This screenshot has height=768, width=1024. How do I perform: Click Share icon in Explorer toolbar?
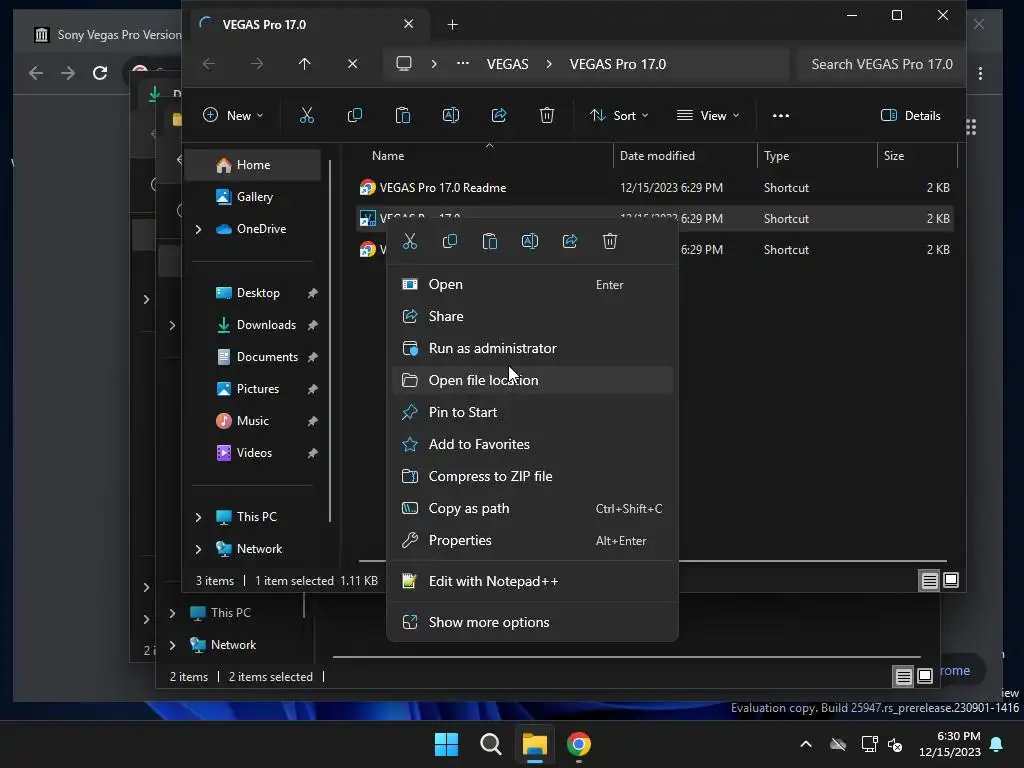[x=499, y=116]
